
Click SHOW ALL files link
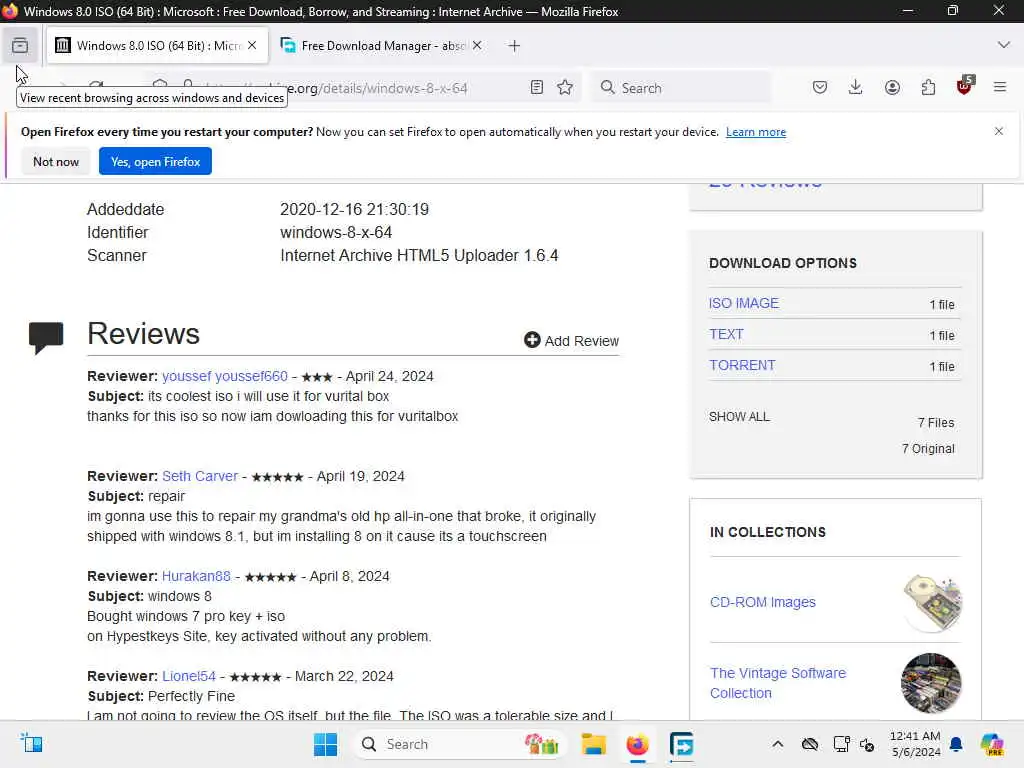(739, 417)
